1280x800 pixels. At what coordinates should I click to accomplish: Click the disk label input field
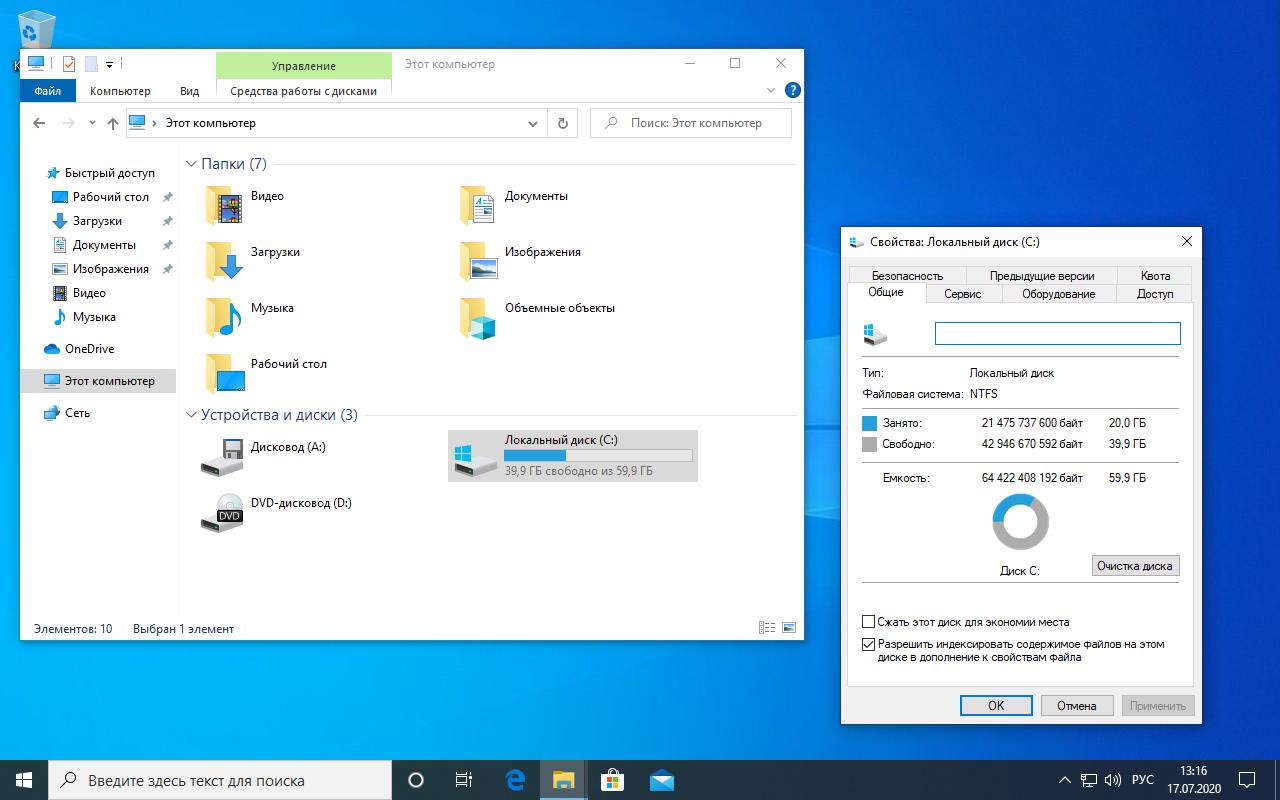(x=1057, y=332)
